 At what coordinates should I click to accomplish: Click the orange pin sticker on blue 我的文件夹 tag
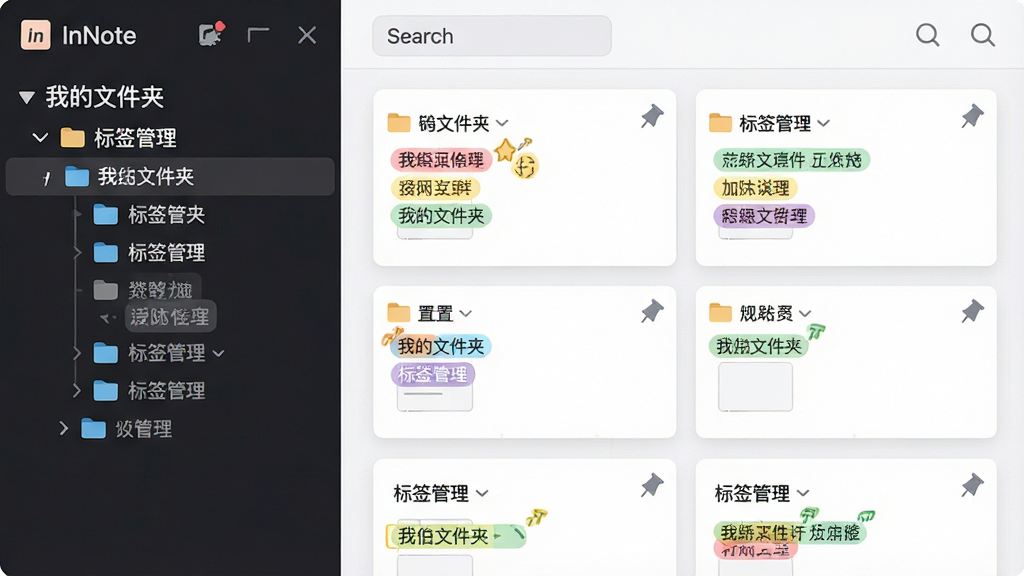(392, 336)
